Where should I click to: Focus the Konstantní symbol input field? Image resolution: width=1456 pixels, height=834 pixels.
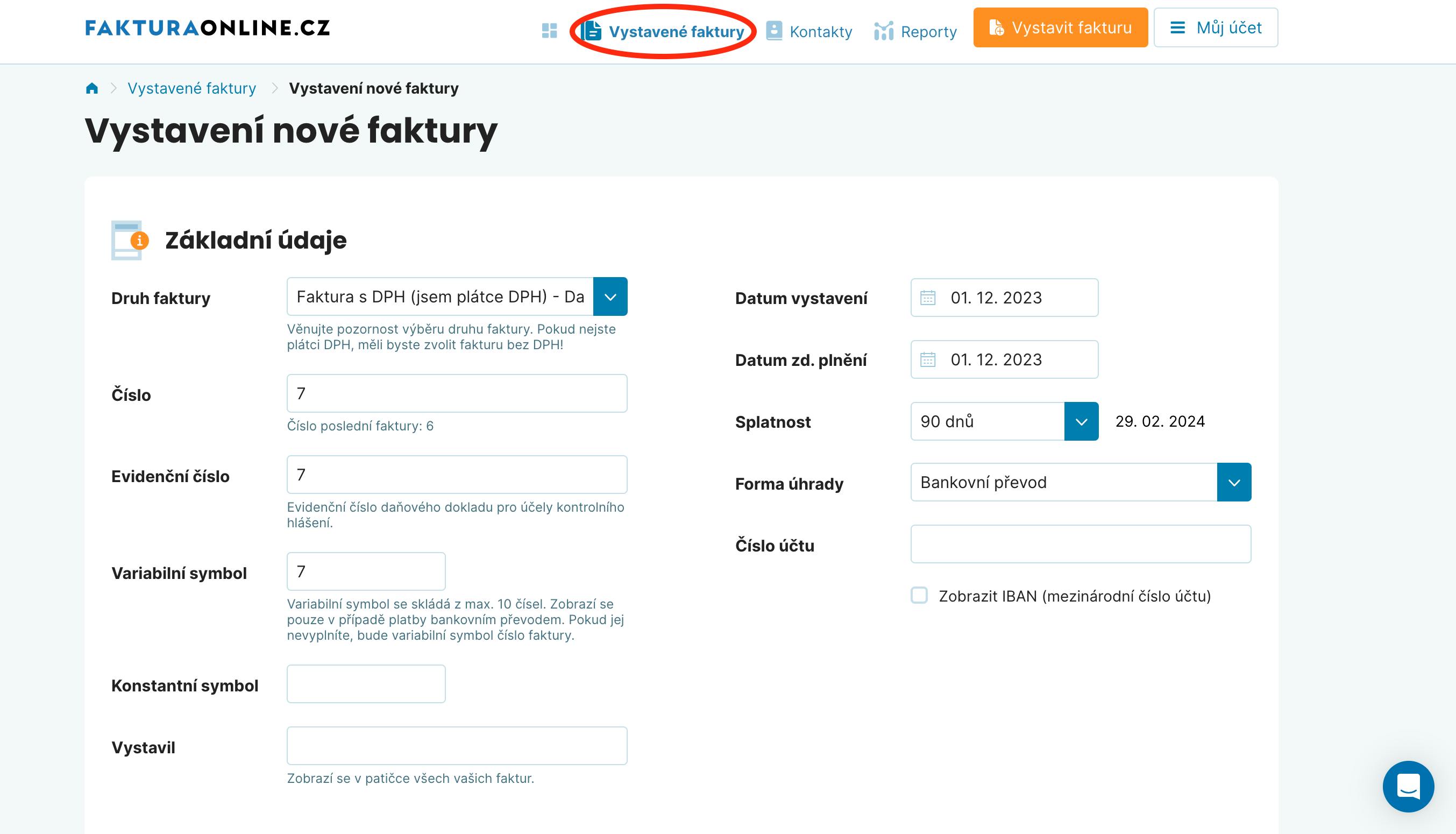pyautogui.click(x=366, y=684)
